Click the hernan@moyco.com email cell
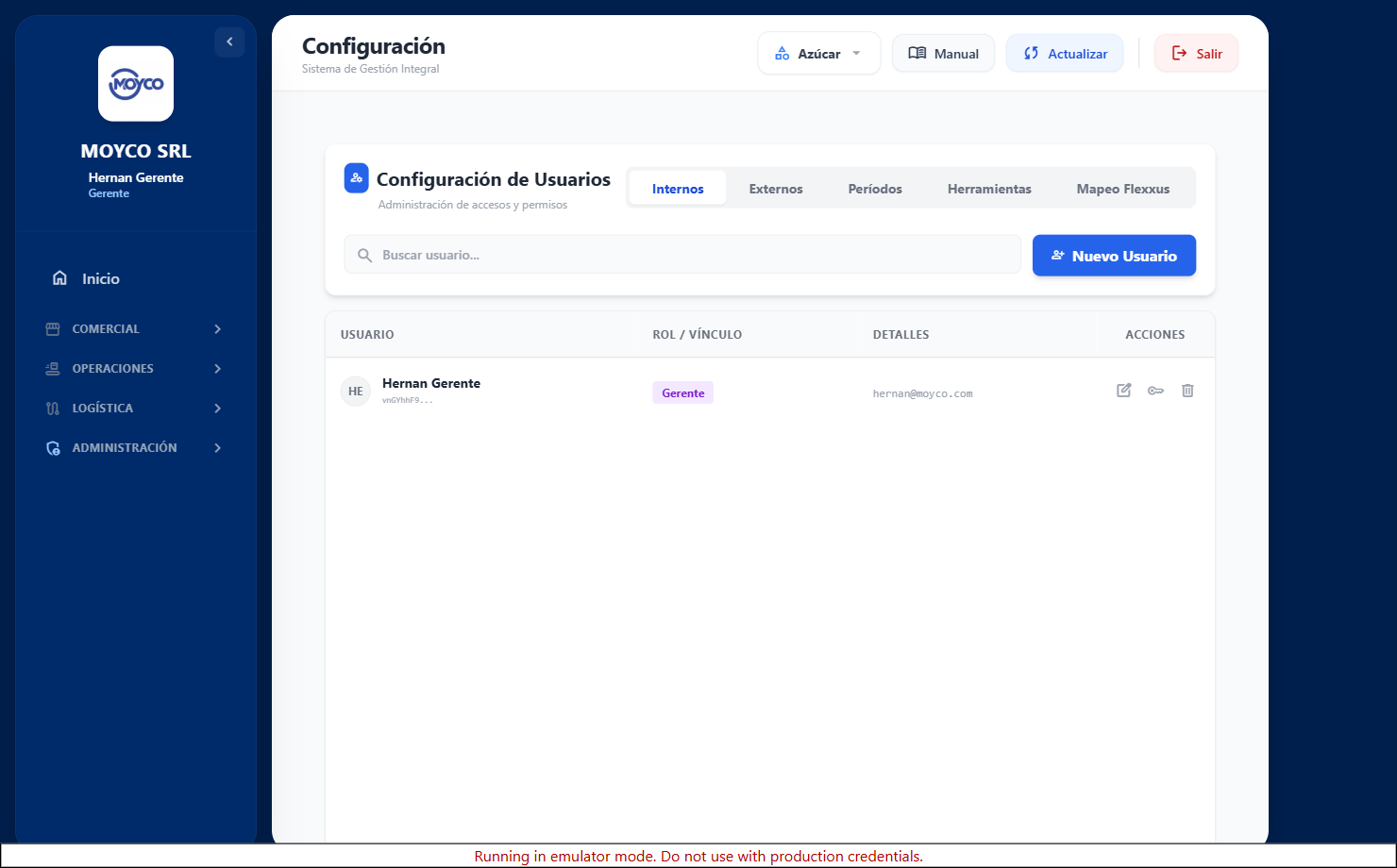Screen dimensions: 1397x868 (923, 393)
